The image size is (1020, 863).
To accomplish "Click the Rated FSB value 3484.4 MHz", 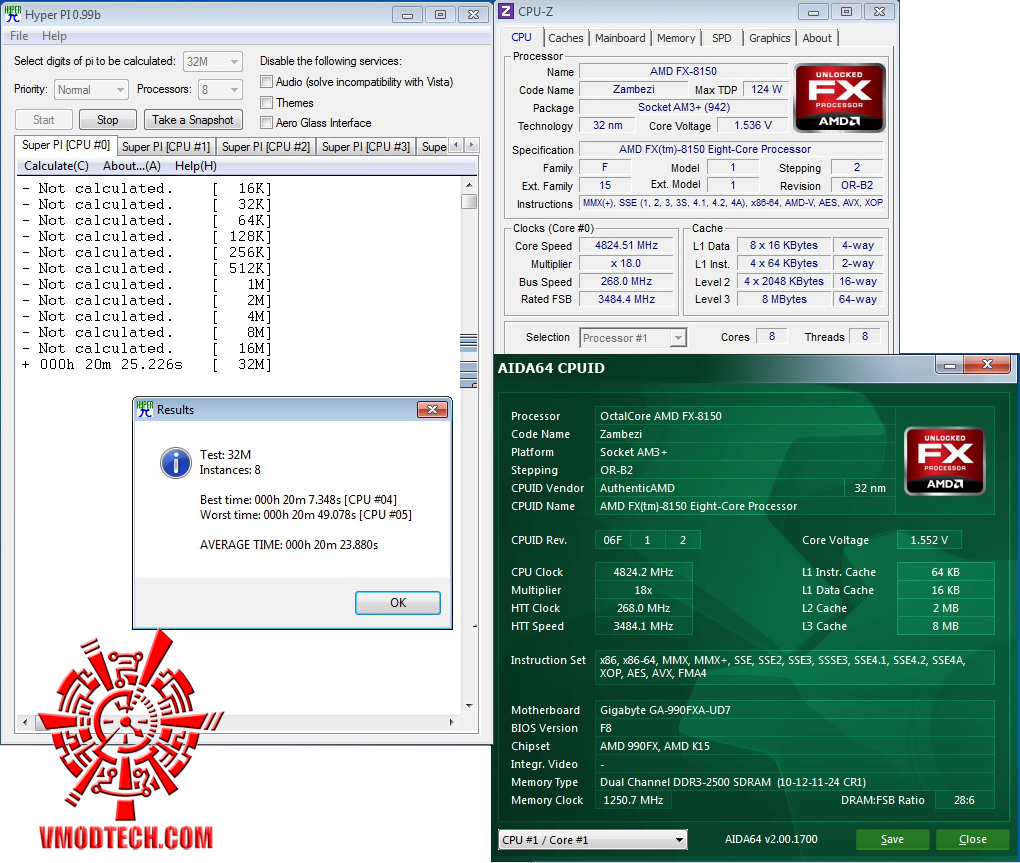I will click(x=626, y=299).
